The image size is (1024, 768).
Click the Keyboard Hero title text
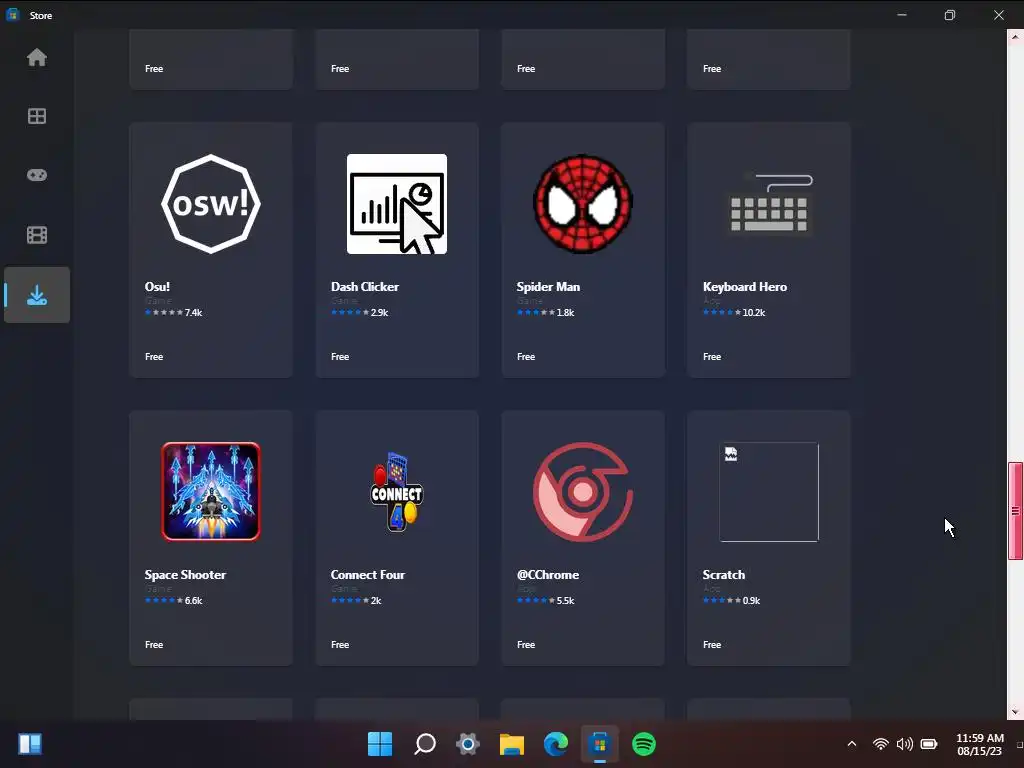744,287
